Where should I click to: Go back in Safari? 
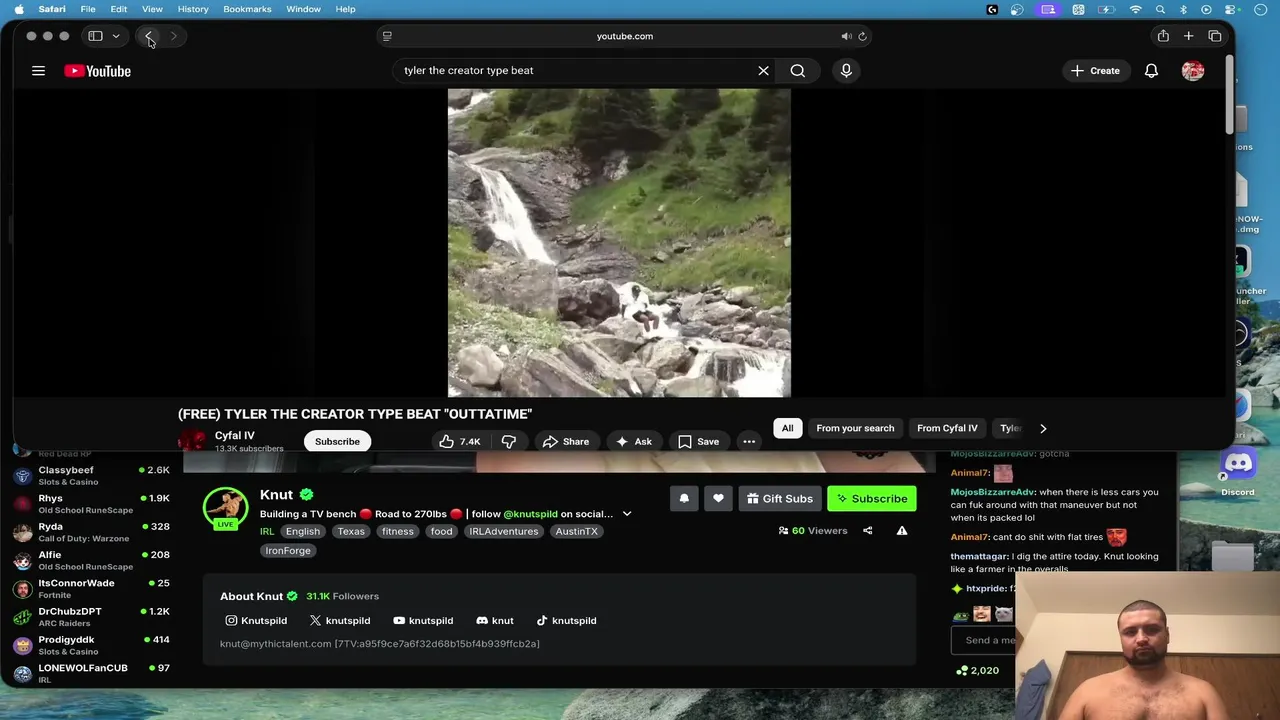[148, 36]
